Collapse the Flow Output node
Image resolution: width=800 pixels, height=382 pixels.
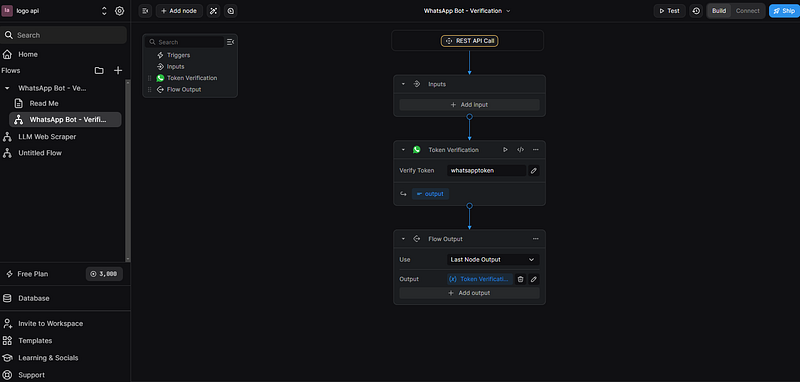tap(403, 239)
